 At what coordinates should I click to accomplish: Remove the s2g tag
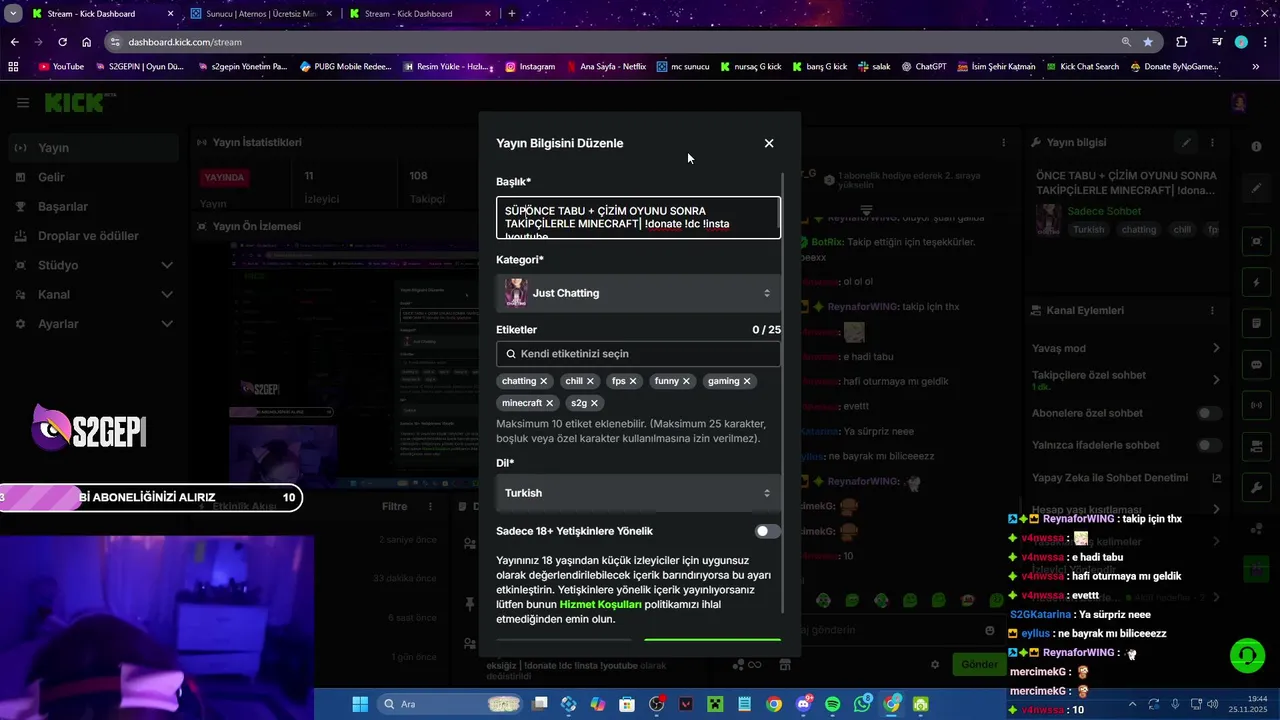(594, 403)
